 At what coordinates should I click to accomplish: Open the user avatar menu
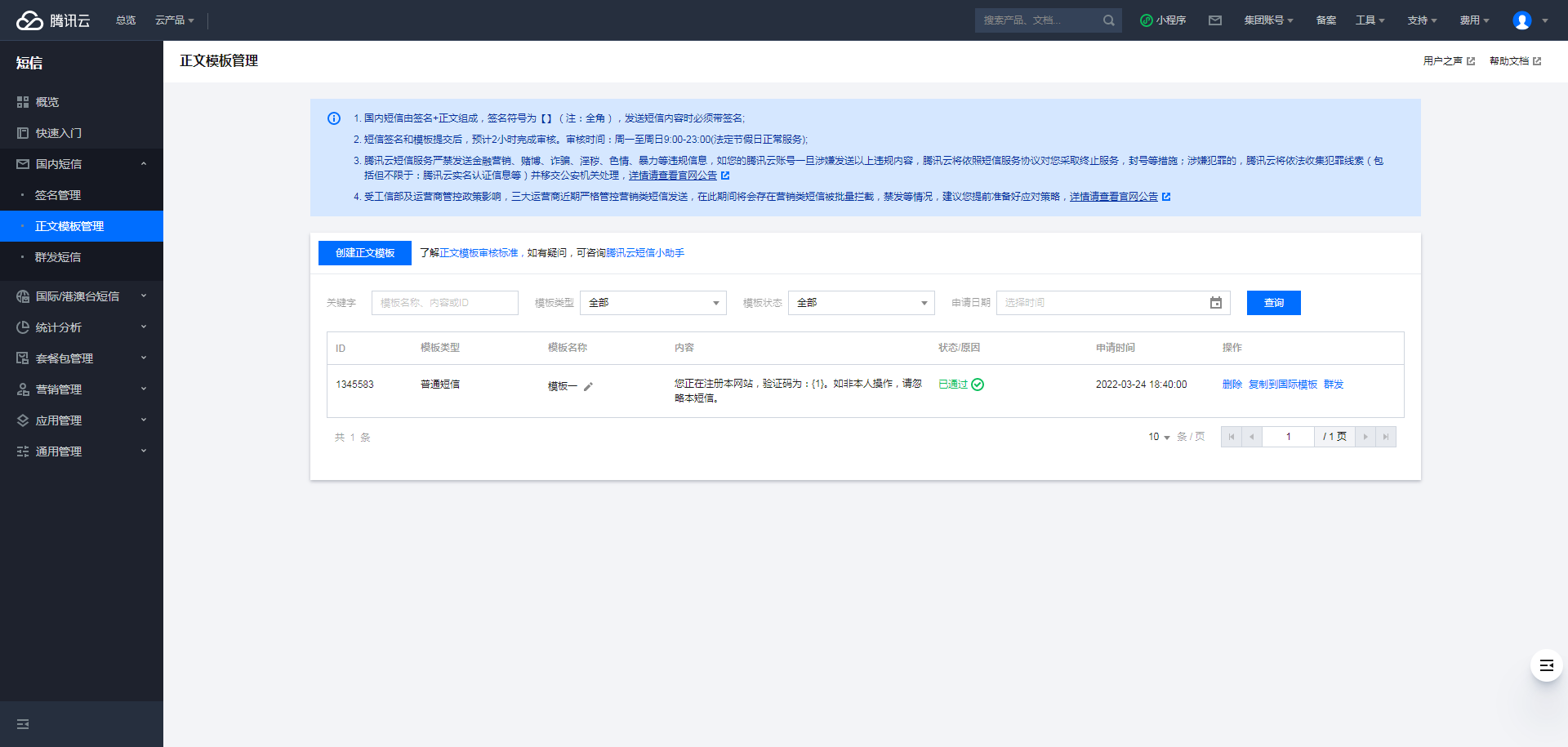coord(1522,20)
